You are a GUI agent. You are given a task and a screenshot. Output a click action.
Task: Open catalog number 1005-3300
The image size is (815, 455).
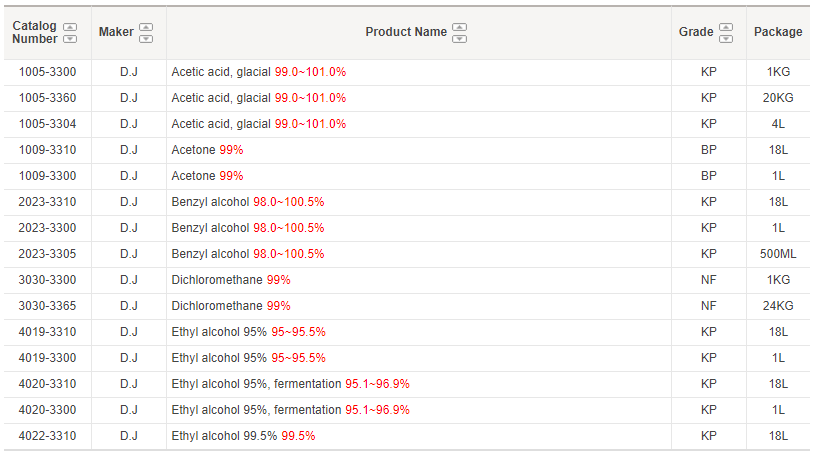pos(47,72)
